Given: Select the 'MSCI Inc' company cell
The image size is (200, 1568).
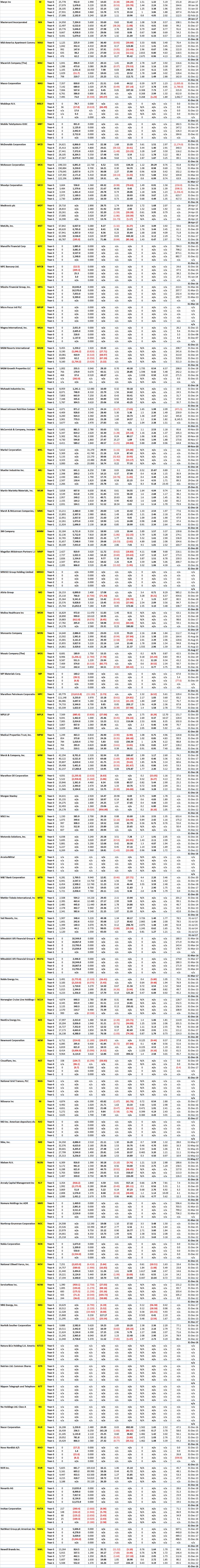Looking at the screenshot, I should point(18,816).
